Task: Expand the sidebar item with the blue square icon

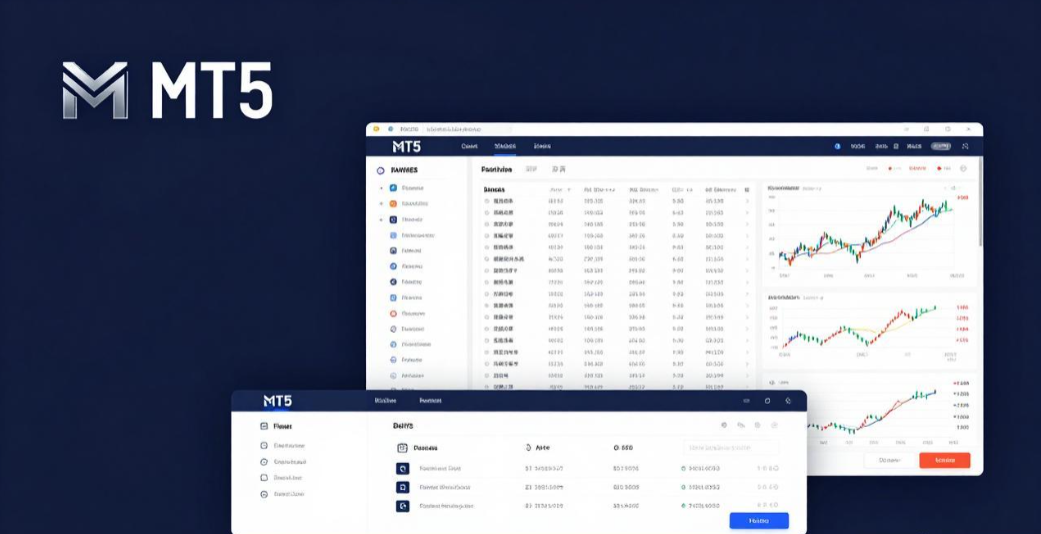Action: 381,188
